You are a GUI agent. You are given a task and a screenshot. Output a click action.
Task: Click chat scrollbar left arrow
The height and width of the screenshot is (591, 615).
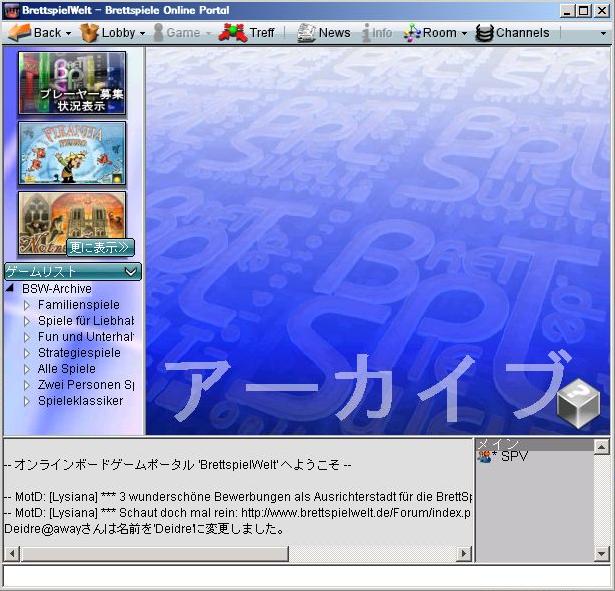(12, 554)
